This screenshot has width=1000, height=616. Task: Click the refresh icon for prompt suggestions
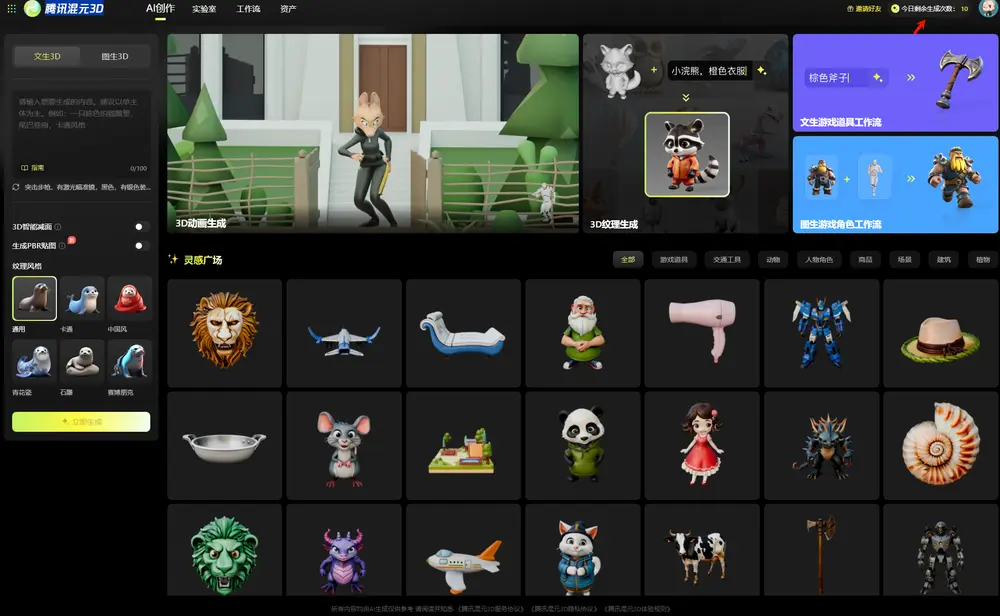pyautogui.click(x=16, y=187)
